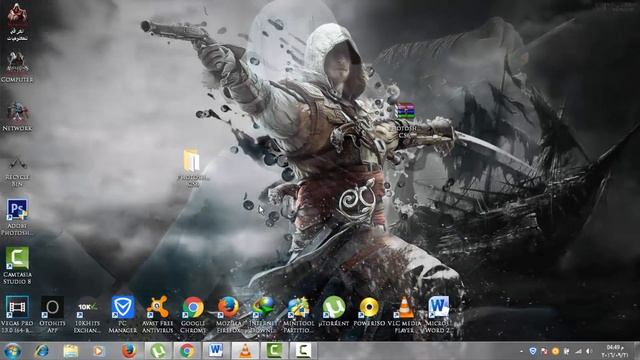
Task: Launch the Adobe Photoshop desktop shortcut
Action: [17, 217]
